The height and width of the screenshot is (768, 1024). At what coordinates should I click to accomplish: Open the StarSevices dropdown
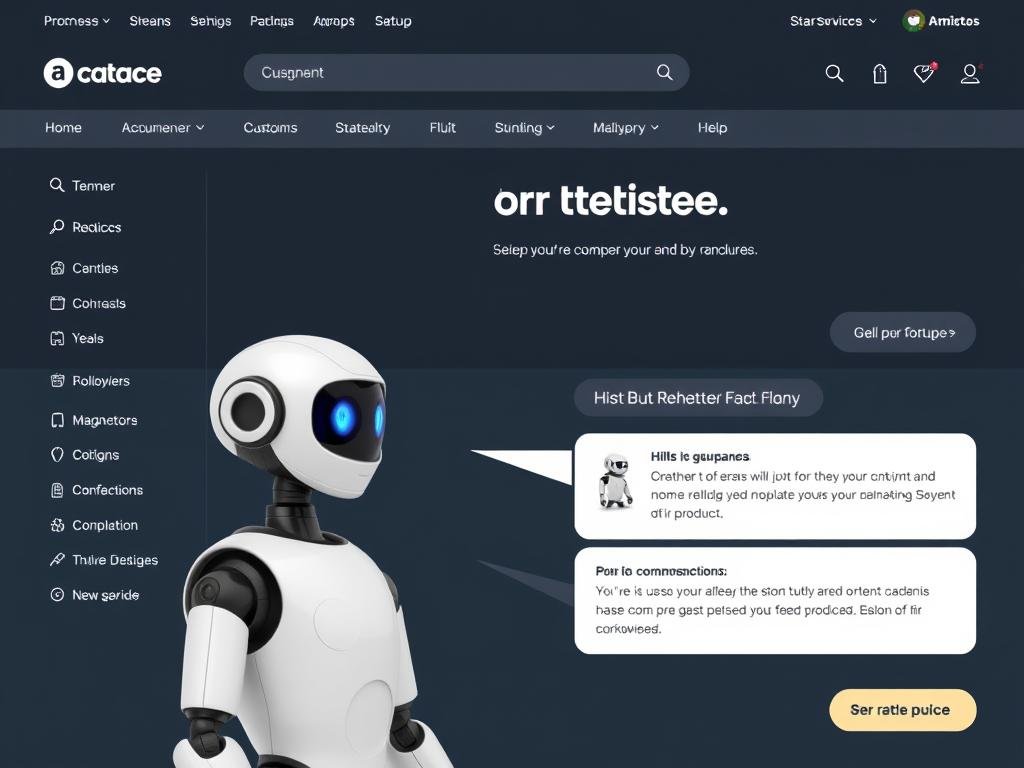click(833, 21)
